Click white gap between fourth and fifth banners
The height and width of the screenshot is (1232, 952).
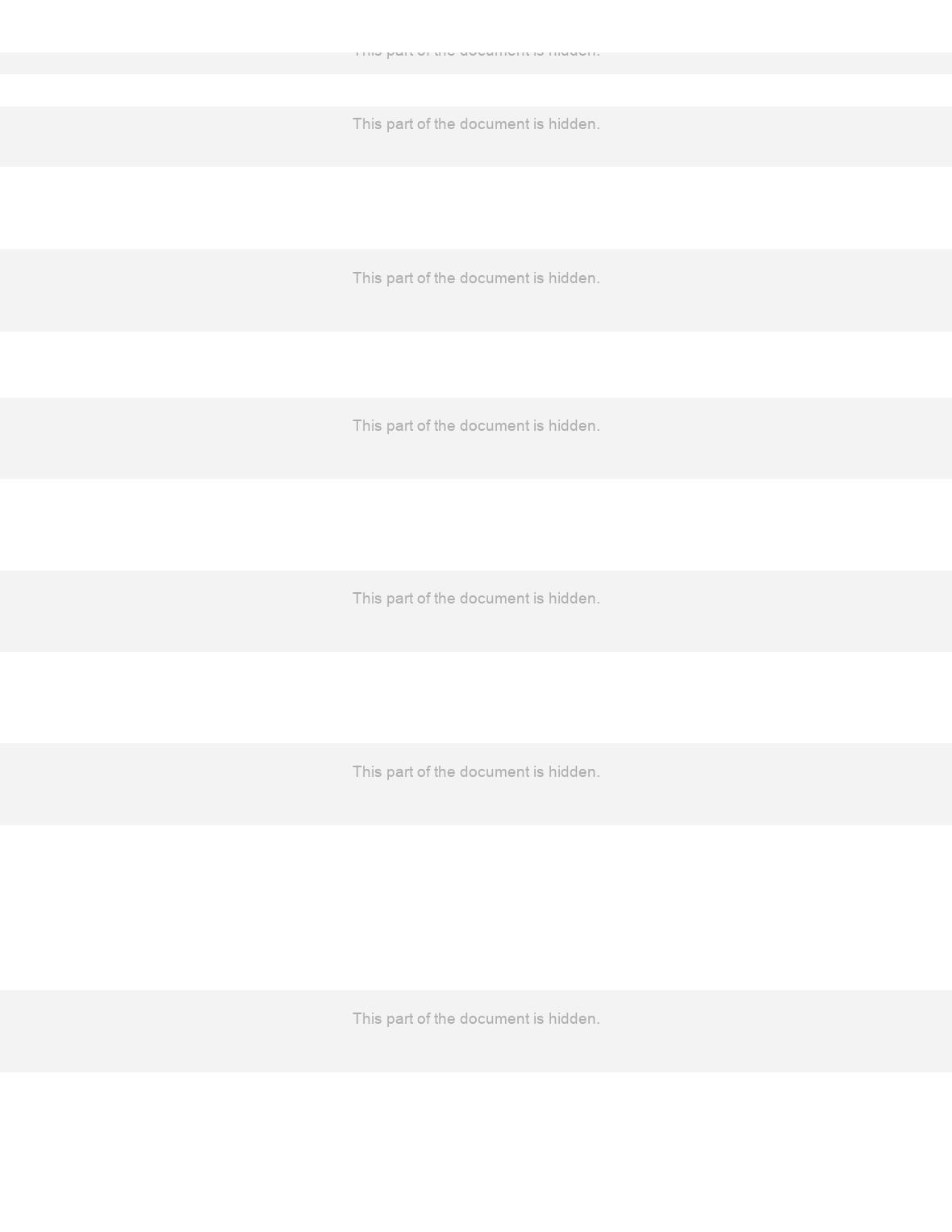pos(476,524)
